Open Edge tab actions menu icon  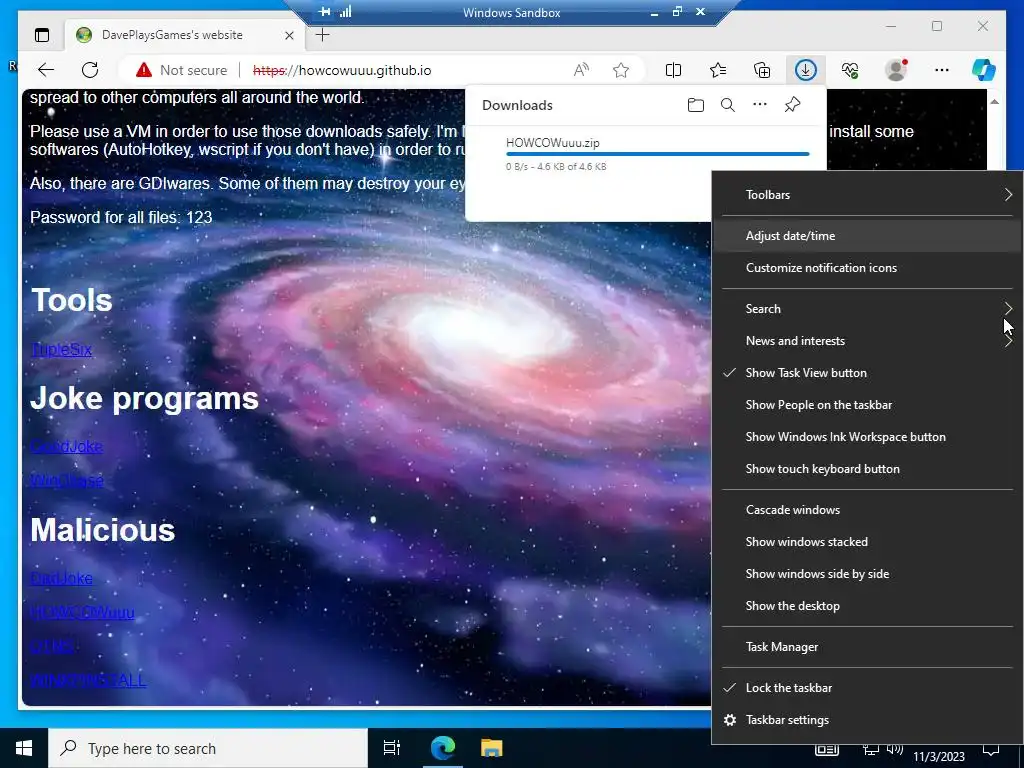point(42,35)
